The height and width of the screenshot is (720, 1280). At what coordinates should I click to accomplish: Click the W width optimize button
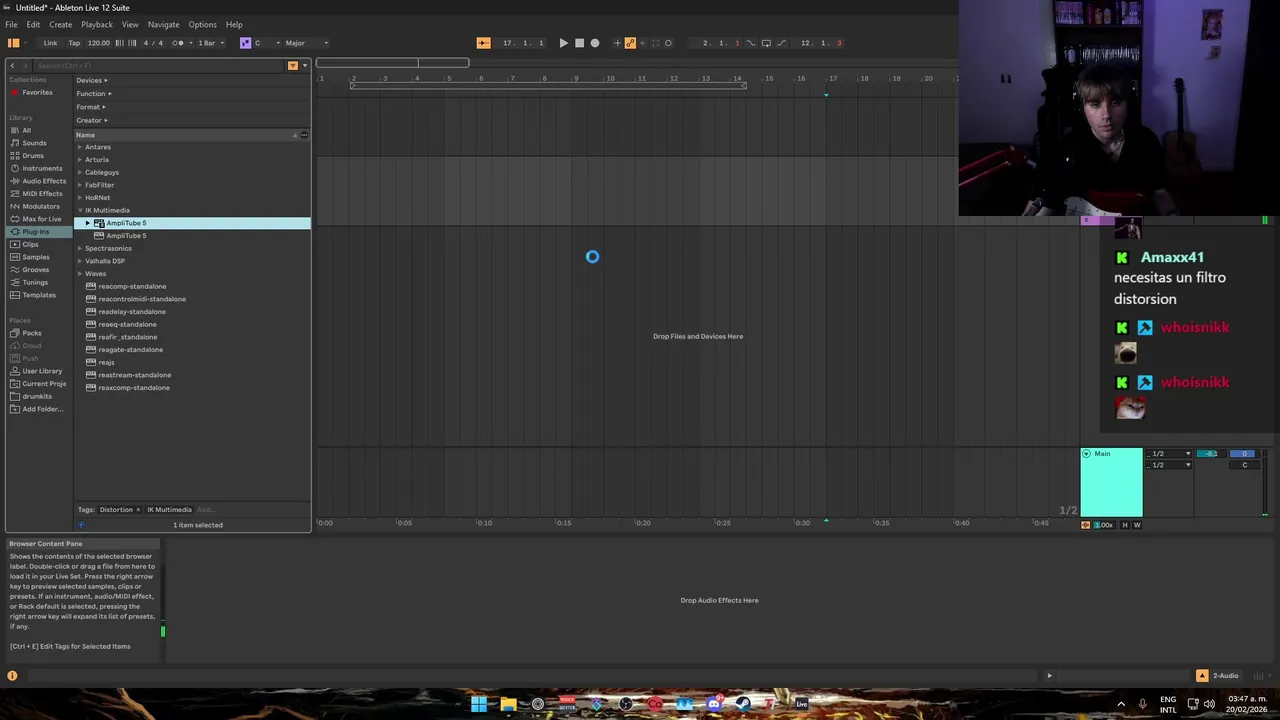point(1137,525)
